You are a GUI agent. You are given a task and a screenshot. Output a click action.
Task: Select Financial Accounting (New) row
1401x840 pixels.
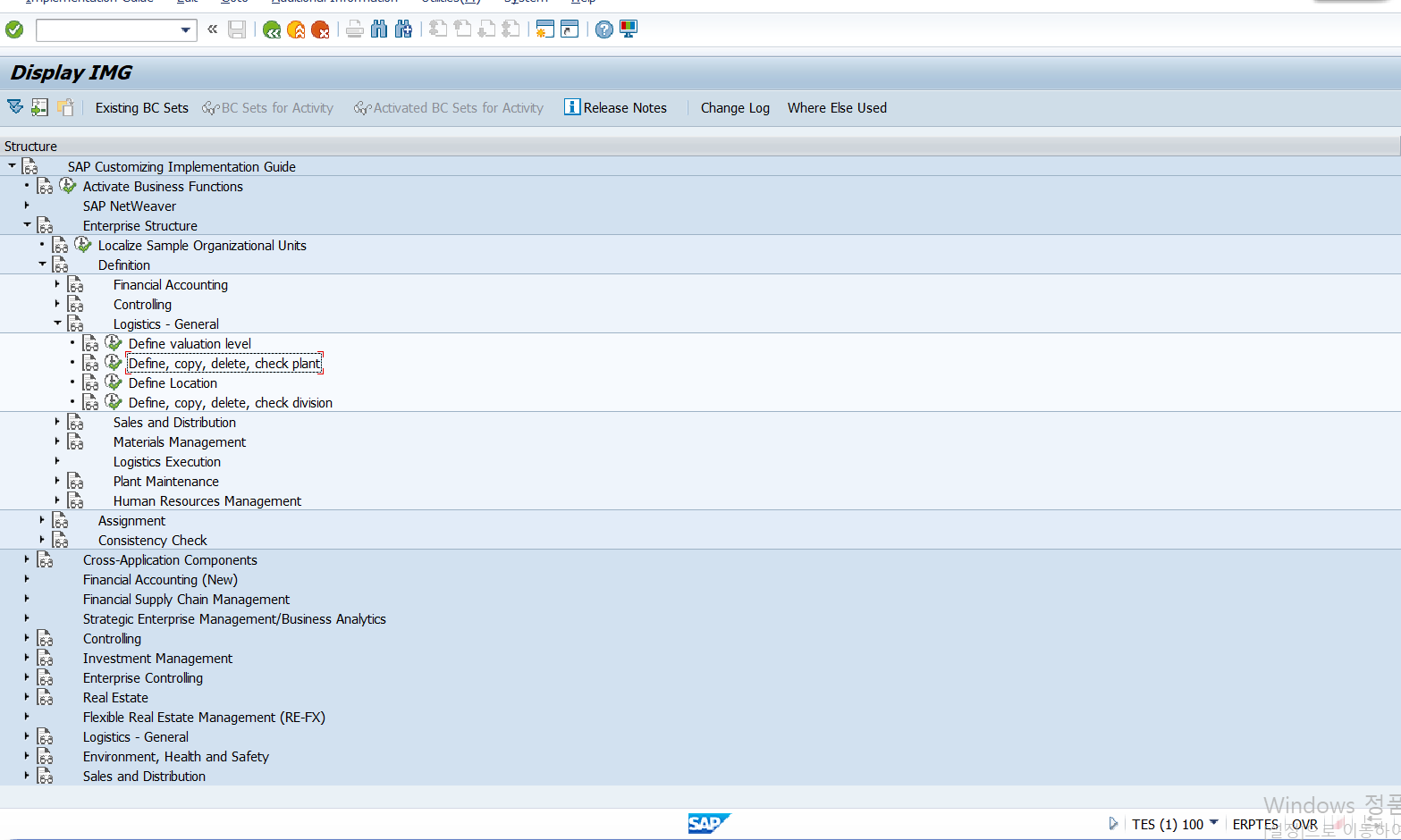(x=160, y=580)
